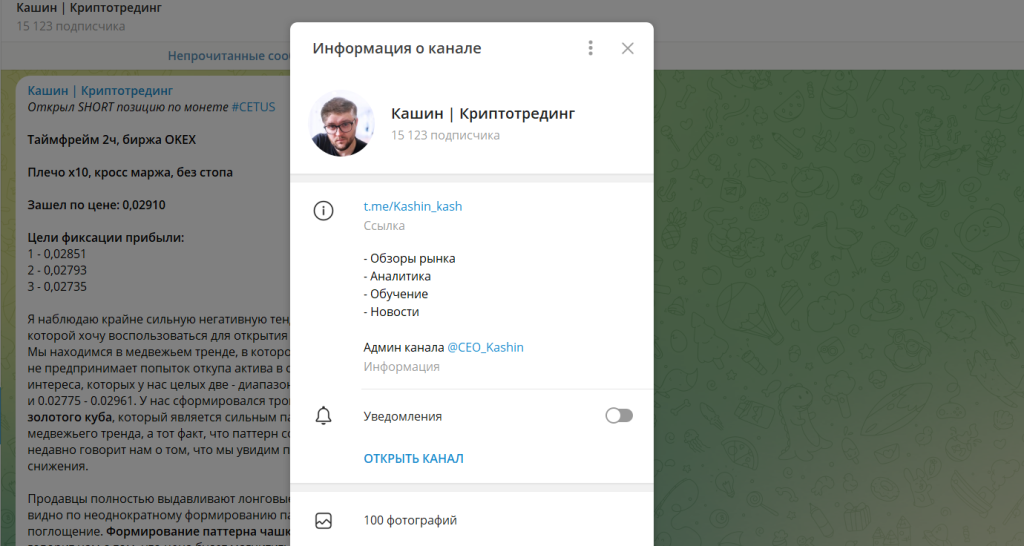
Task: Click the Непрочитанные сообщения unread bar
Action: pos(229,56)
